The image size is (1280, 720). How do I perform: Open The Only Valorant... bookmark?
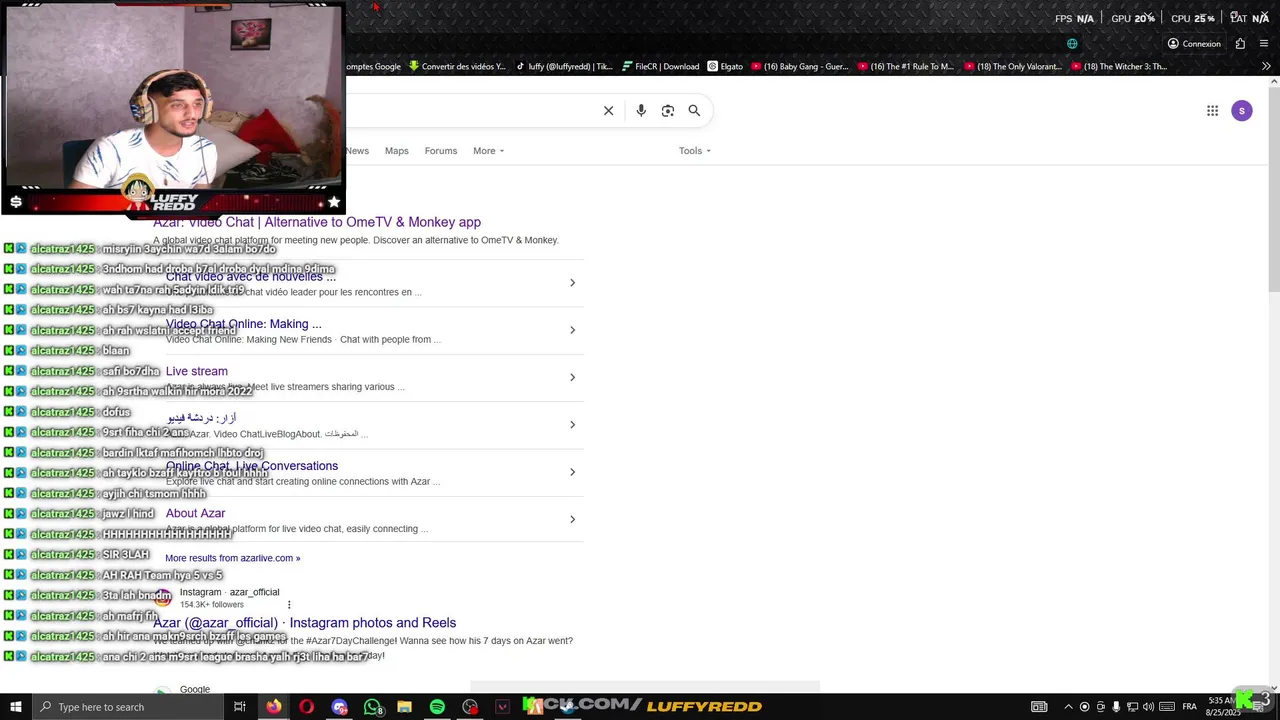point(1013,67)
